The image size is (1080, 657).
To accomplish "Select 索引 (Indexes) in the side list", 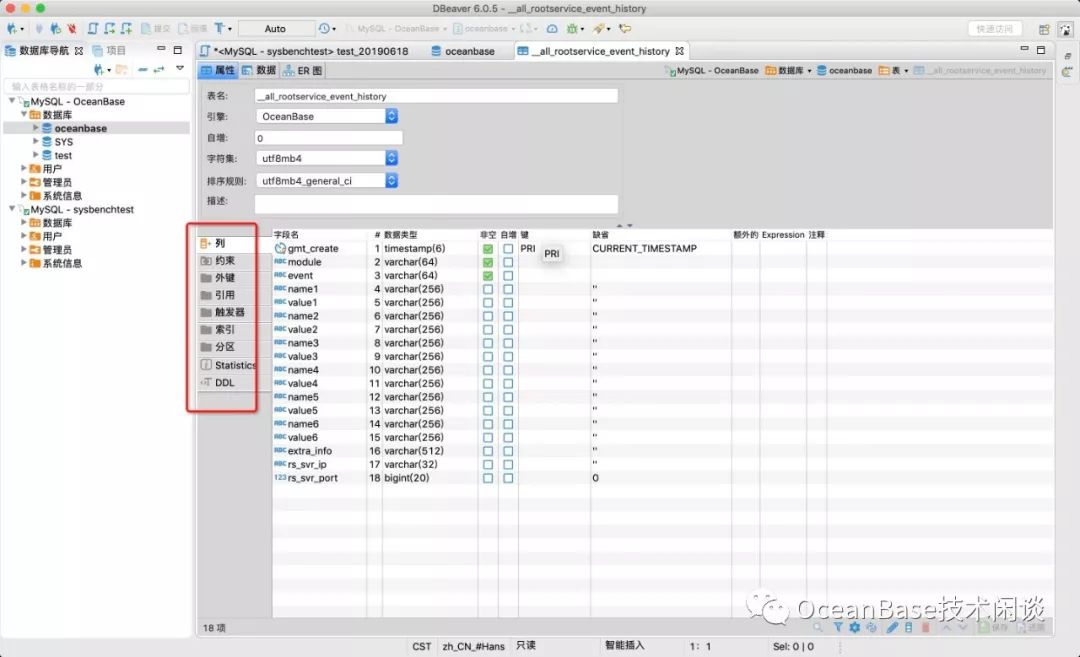I will [x=226, y=329].
